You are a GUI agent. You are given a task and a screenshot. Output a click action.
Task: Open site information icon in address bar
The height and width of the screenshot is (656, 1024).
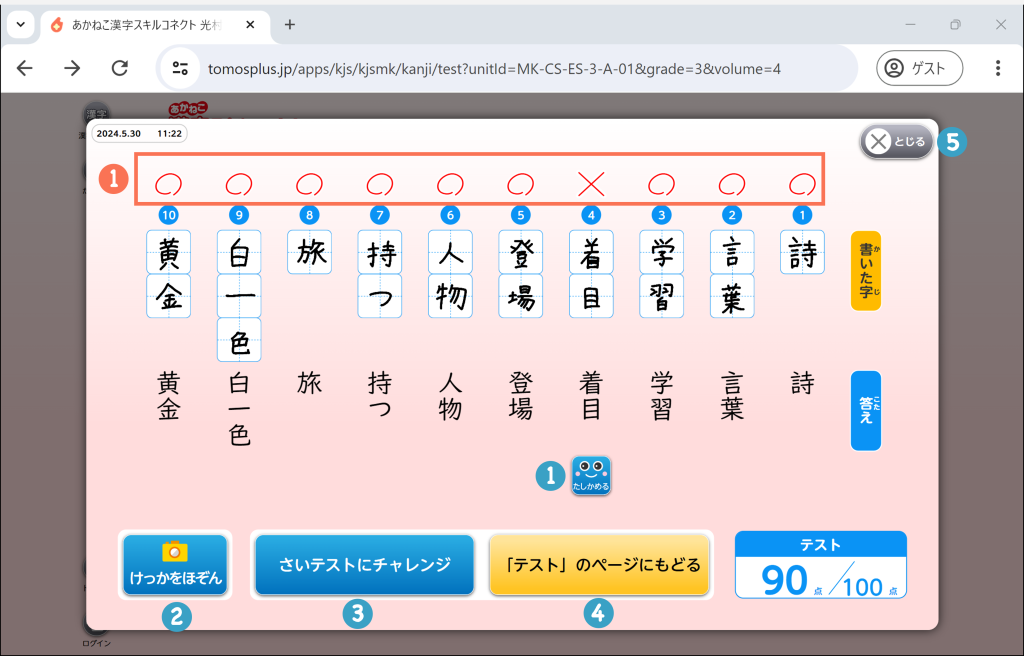coord(180,69)
